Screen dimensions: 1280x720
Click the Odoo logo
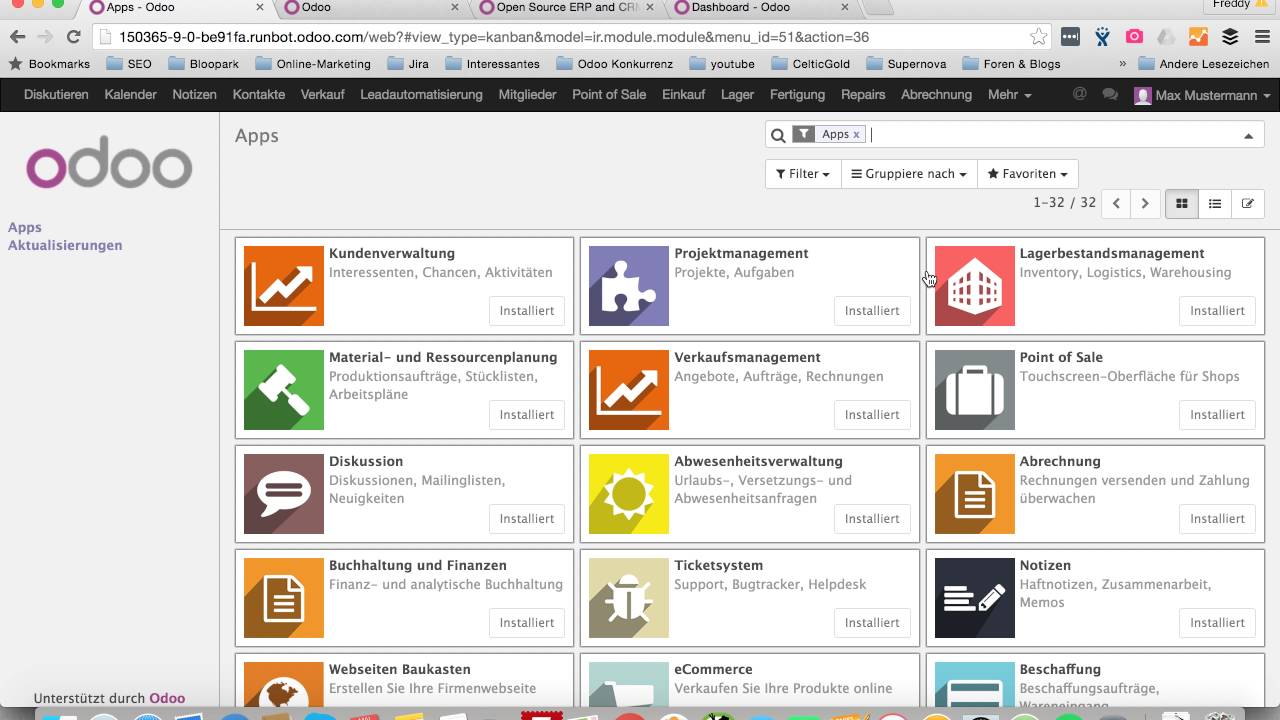pos(109,165)
